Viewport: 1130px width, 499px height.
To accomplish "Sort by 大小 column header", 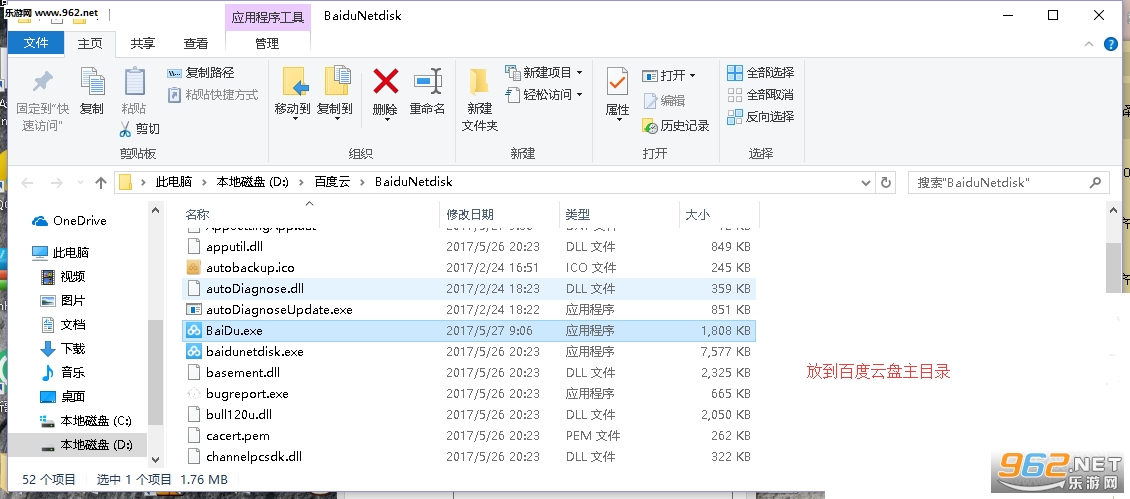I will click(x=719, y=214).
